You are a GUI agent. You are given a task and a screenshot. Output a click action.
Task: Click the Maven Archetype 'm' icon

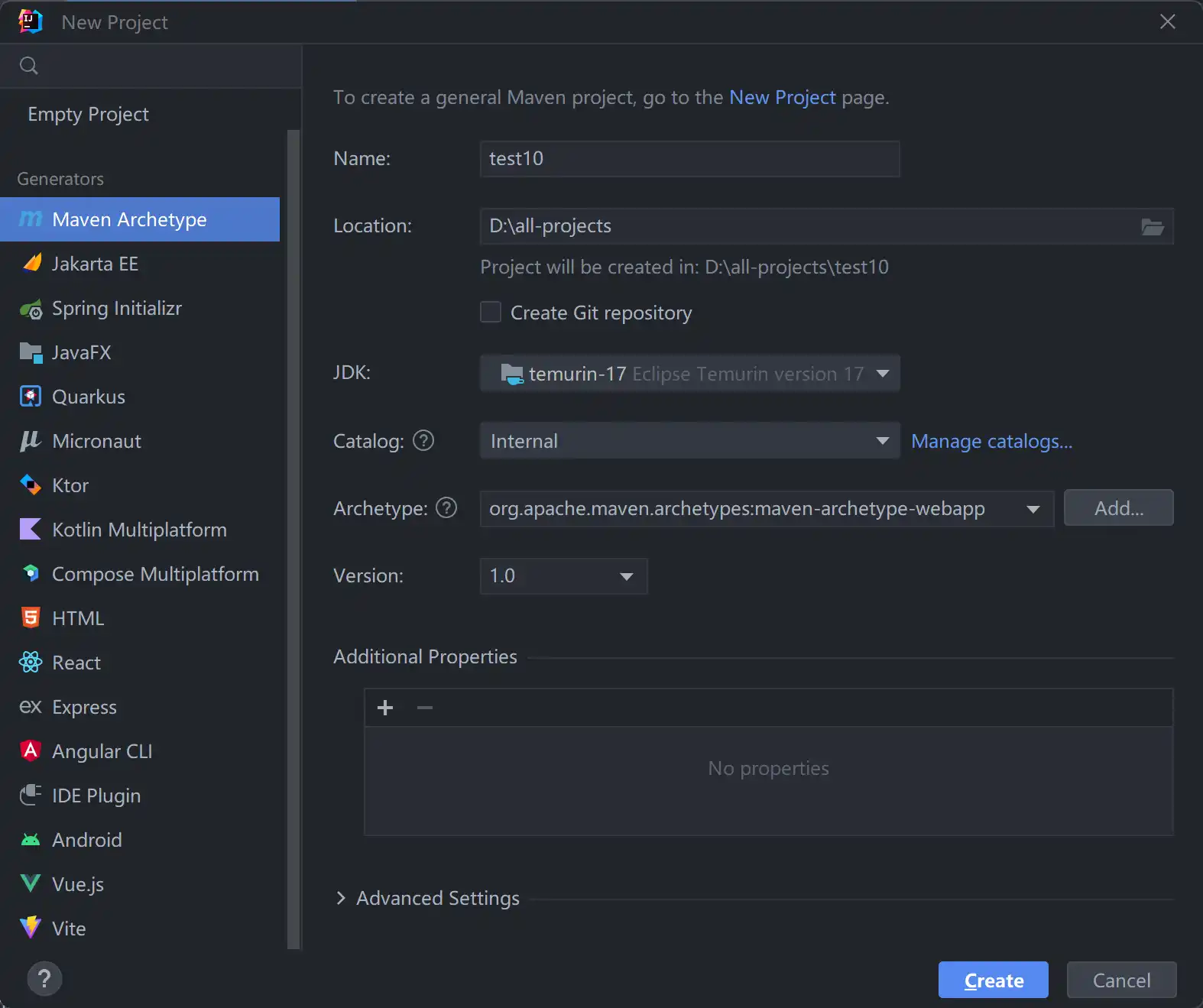click(31, 219)
